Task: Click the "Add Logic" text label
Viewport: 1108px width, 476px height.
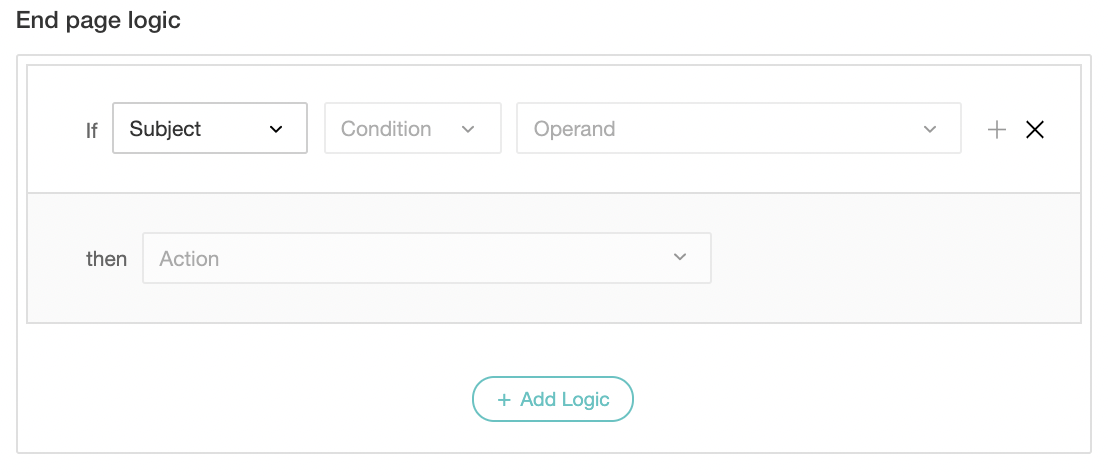Action: pos(565,400)
